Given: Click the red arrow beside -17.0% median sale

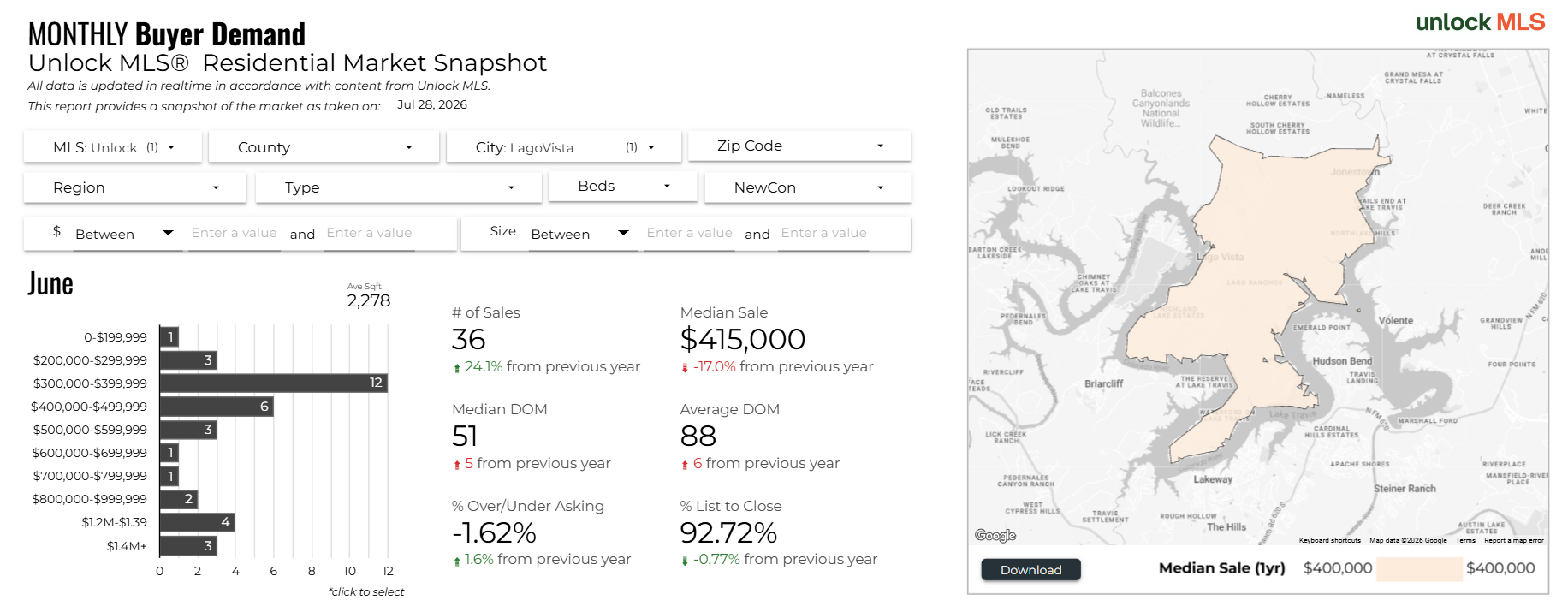Looking at the screenshot, I should [685, 368].
